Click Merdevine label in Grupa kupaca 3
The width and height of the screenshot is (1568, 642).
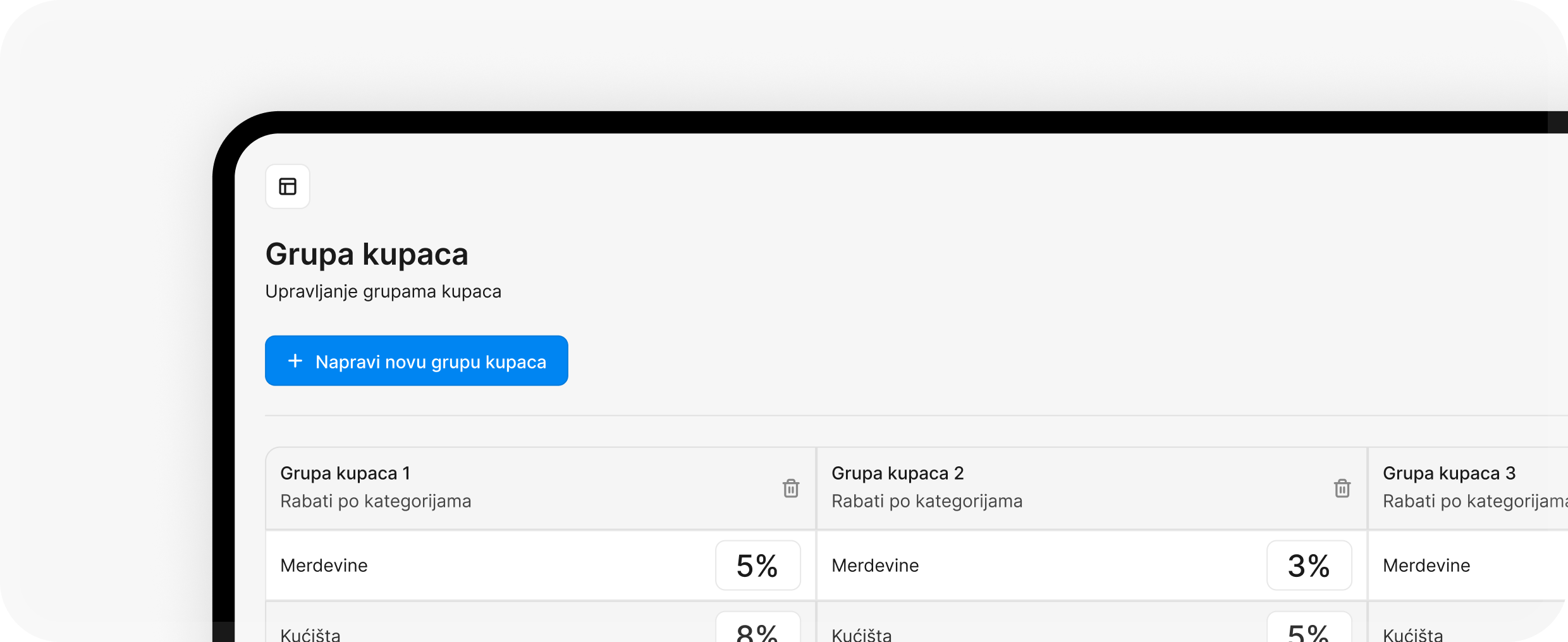coord(1426,566)
